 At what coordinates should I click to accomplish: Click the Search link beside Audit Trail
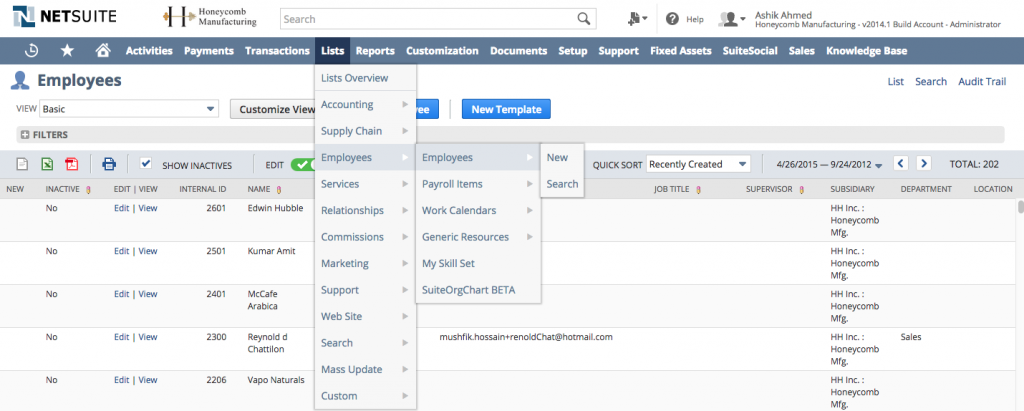coord(931,81)
